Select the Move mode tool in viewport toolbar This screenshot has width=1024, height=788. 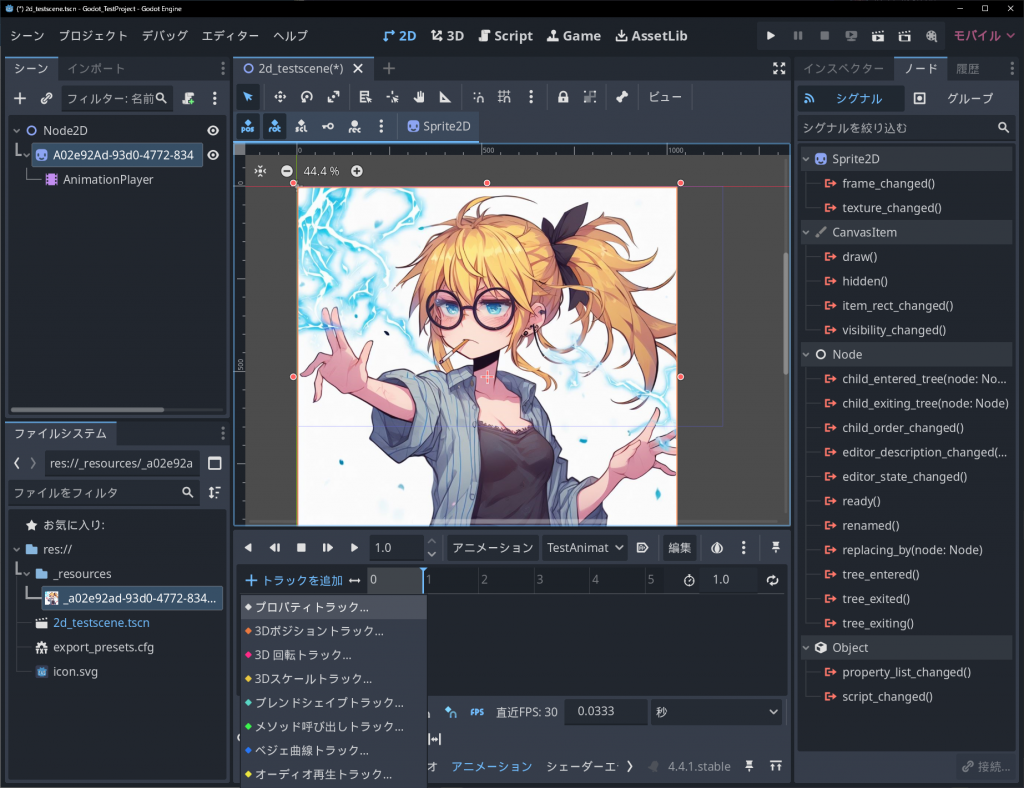[280, 97]
